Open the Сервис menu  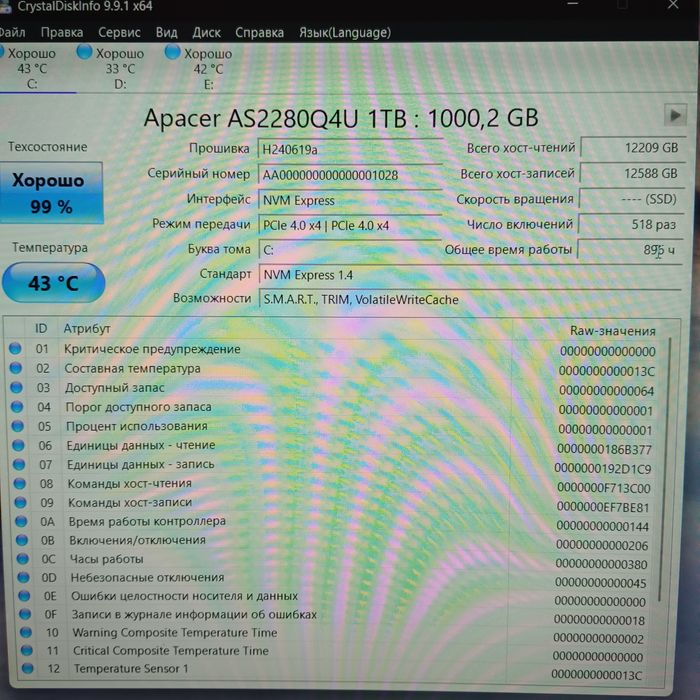pos(119,33)
